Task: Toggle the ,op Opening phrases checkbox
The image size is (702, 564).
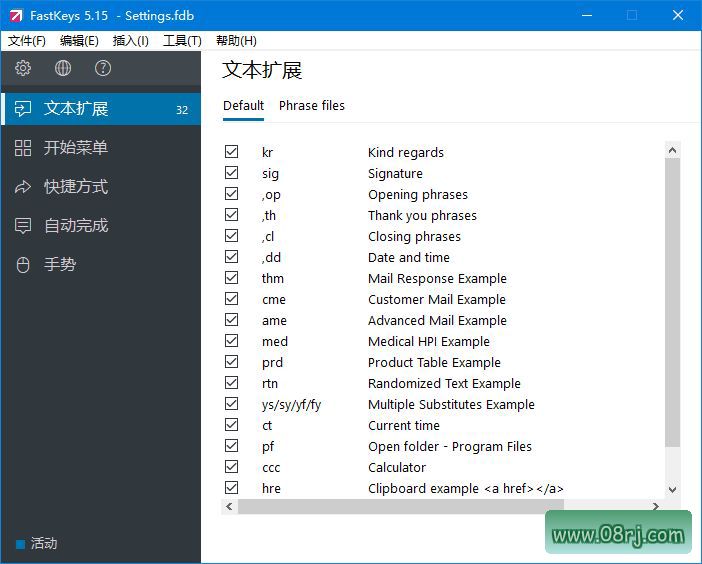Action: pos(231,194)
